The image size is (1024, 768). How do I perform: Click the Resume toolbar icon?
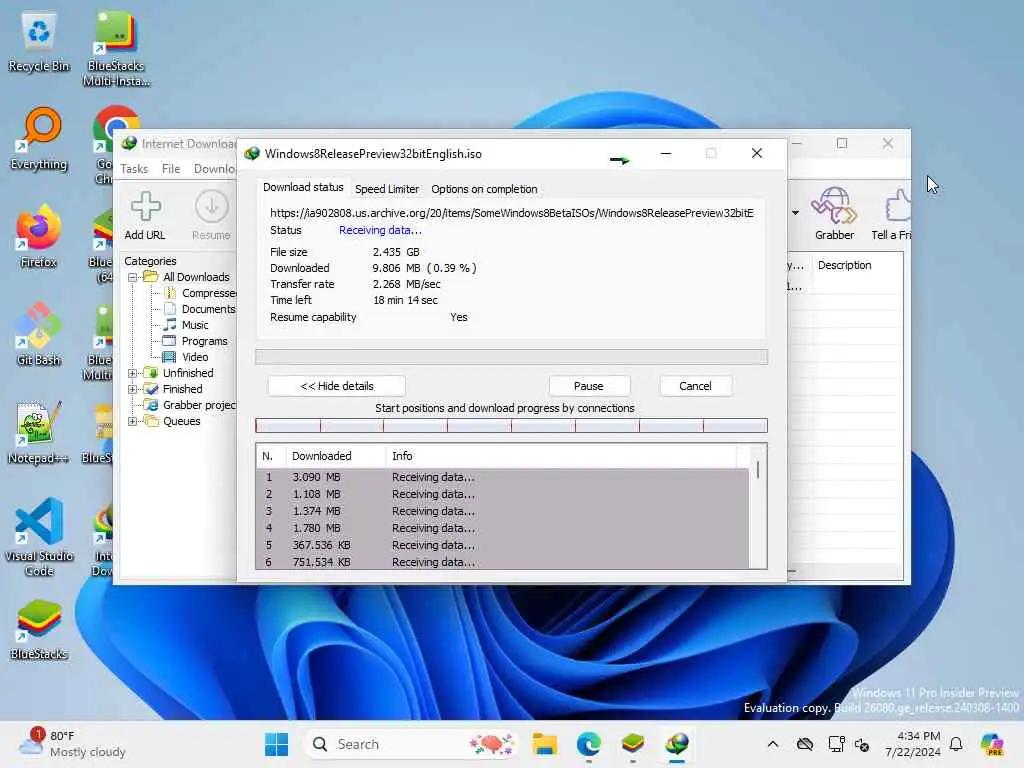click(x=211, y=216)
